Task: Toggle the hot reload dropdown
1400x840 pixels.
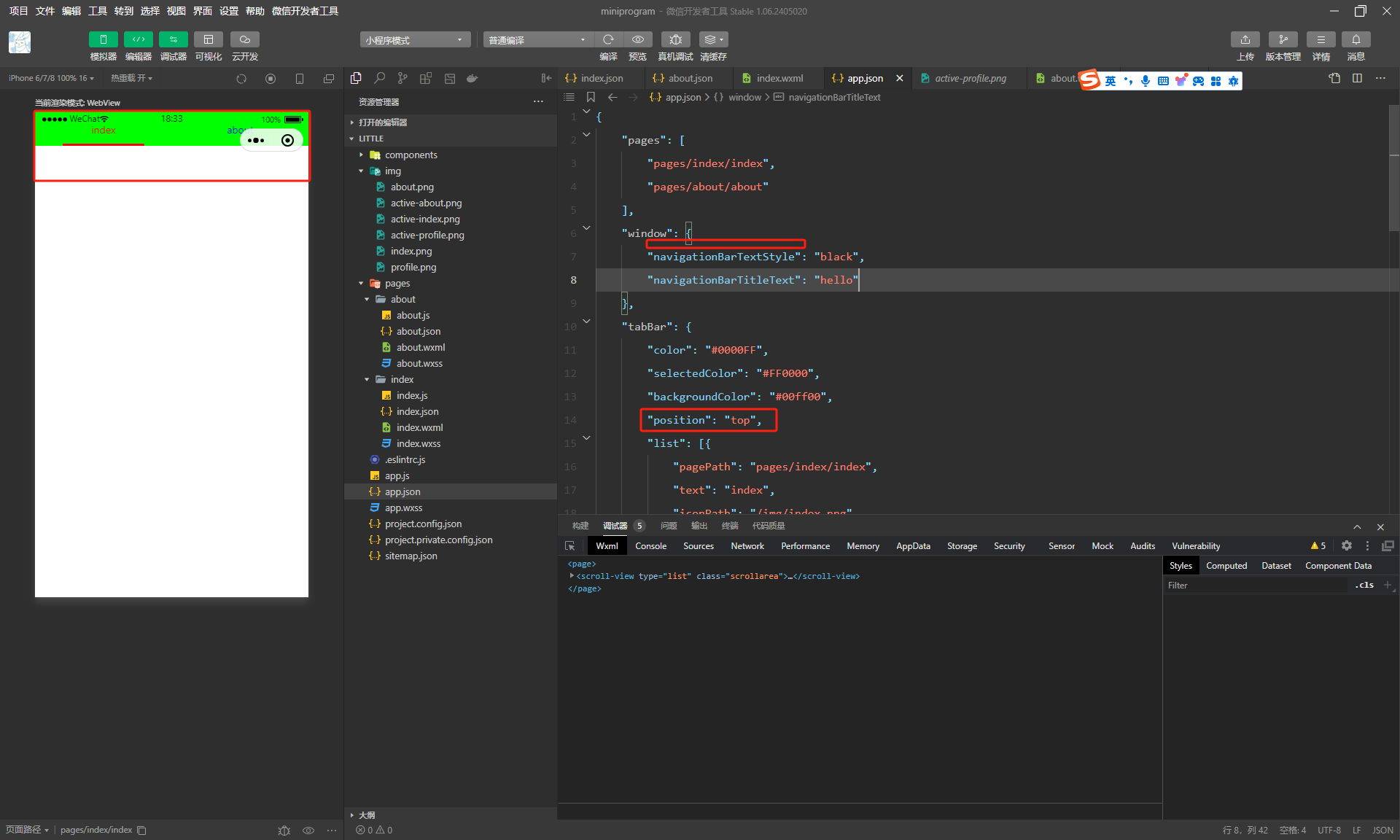Action: click(x=131, y=78)
